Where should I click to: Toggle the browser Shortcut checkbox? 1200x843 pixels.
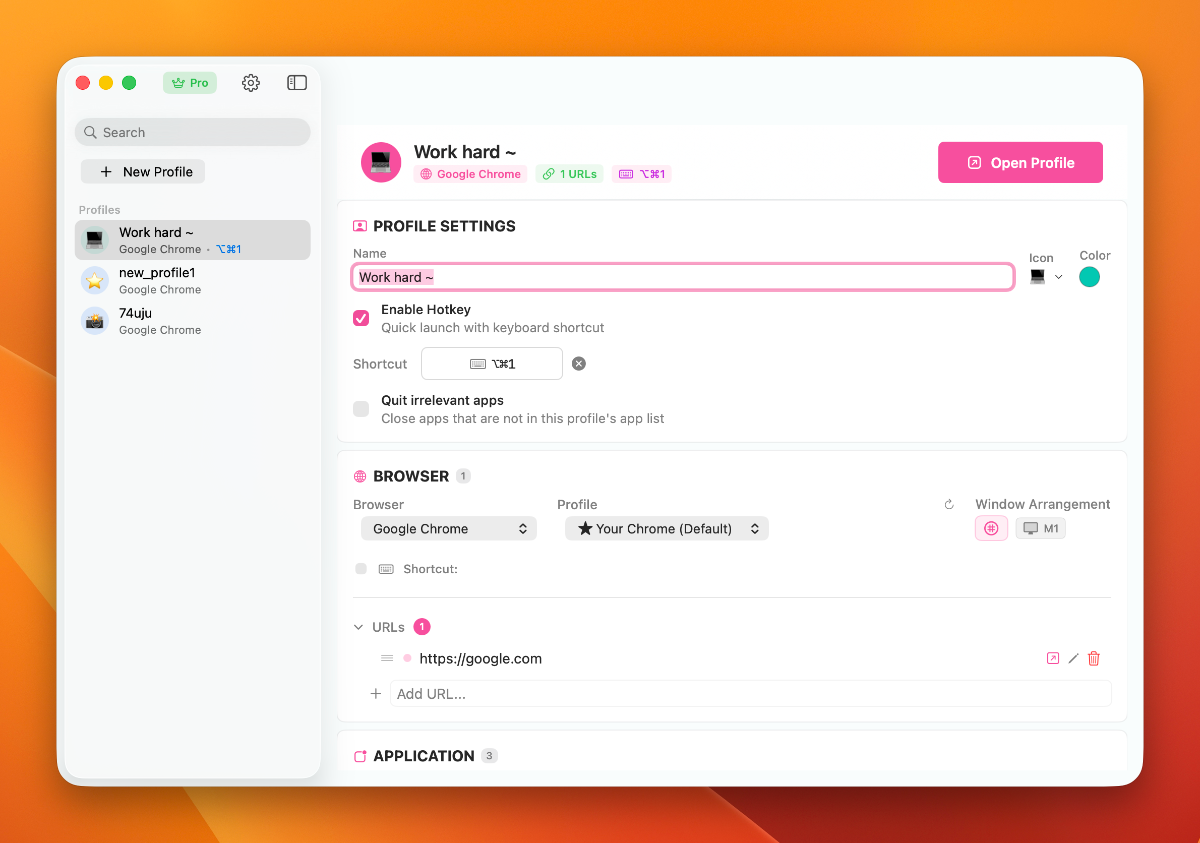361,569
